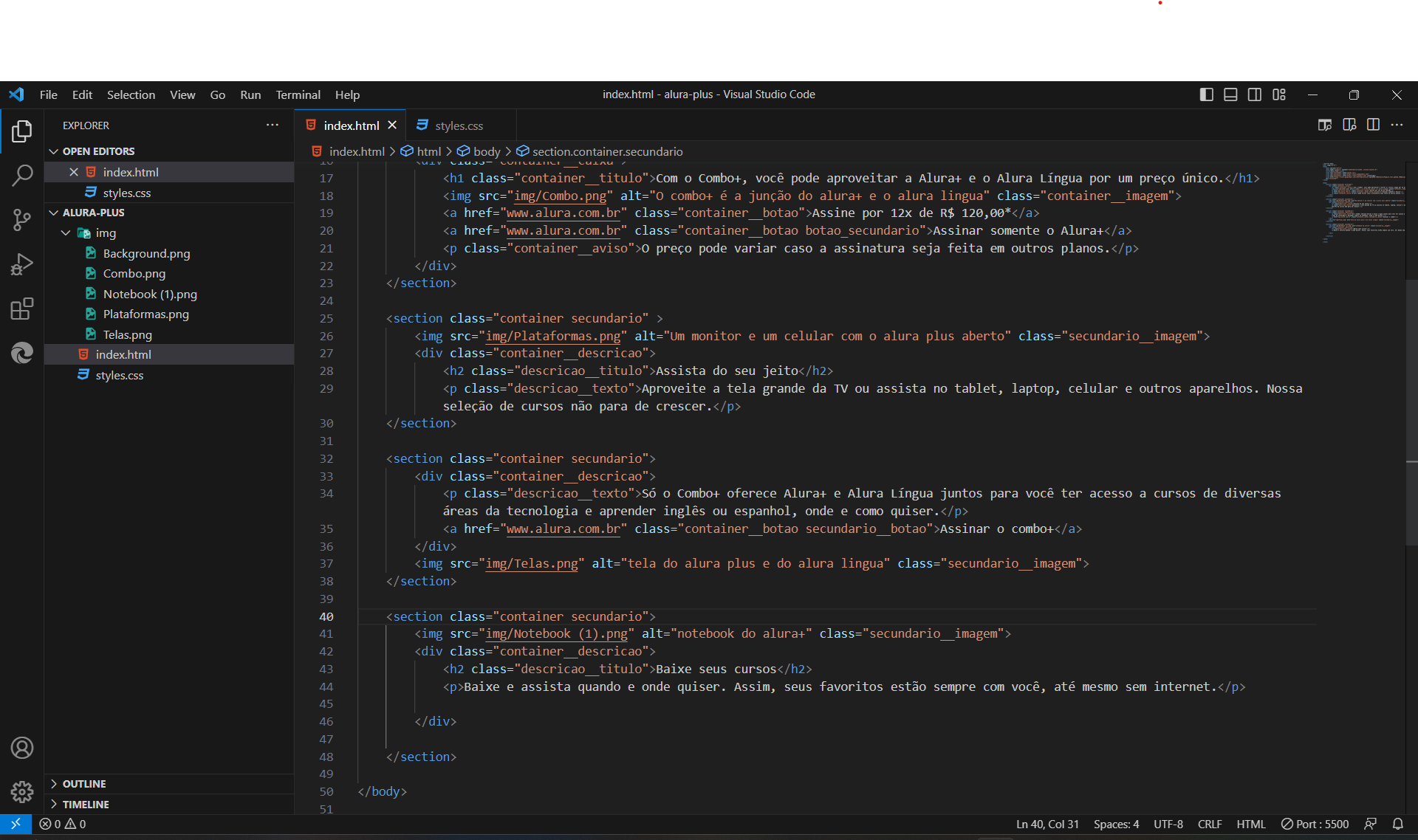Click the code minimap overview

(1363, 203)
